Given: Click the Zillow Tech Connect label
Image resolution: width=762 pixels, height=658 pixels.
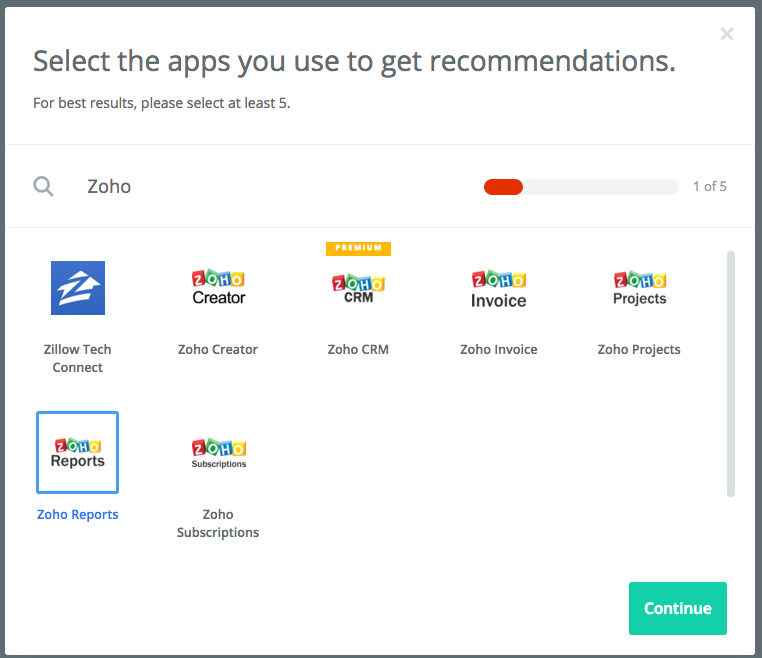Looking at the screenshot, I should point(78,358).
